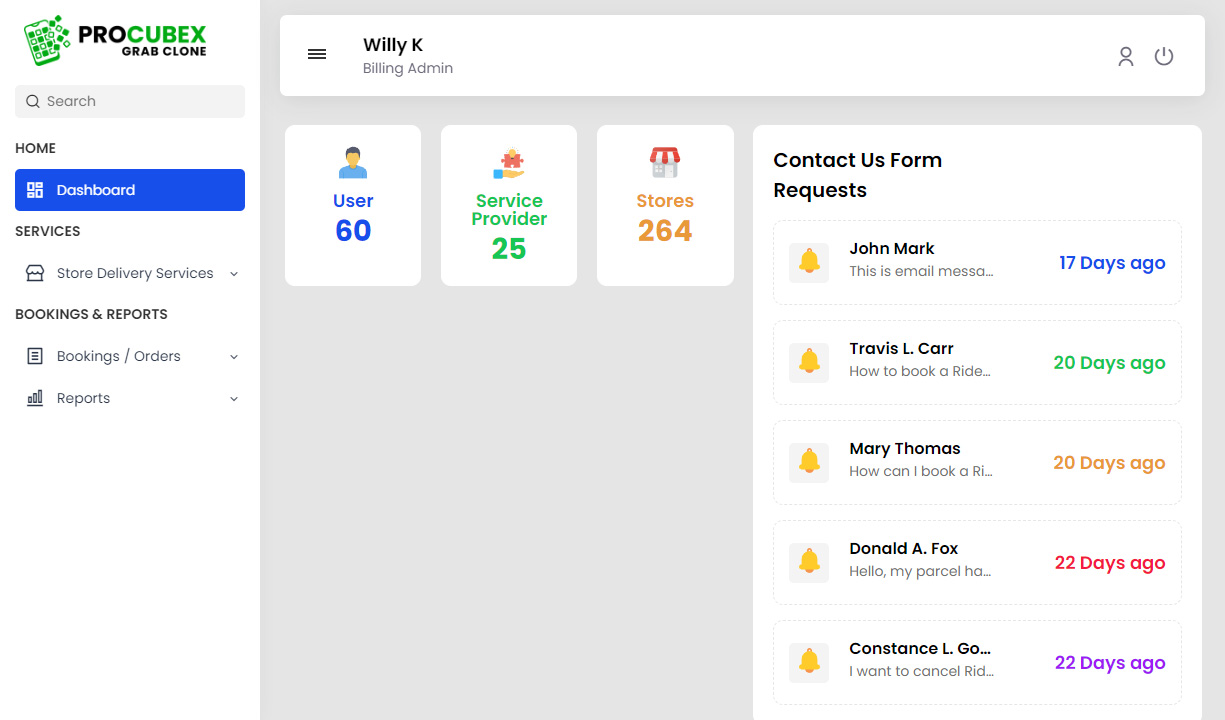Click the sidebar Search field
1225x720 pixels.
click(x=130, y=101)
